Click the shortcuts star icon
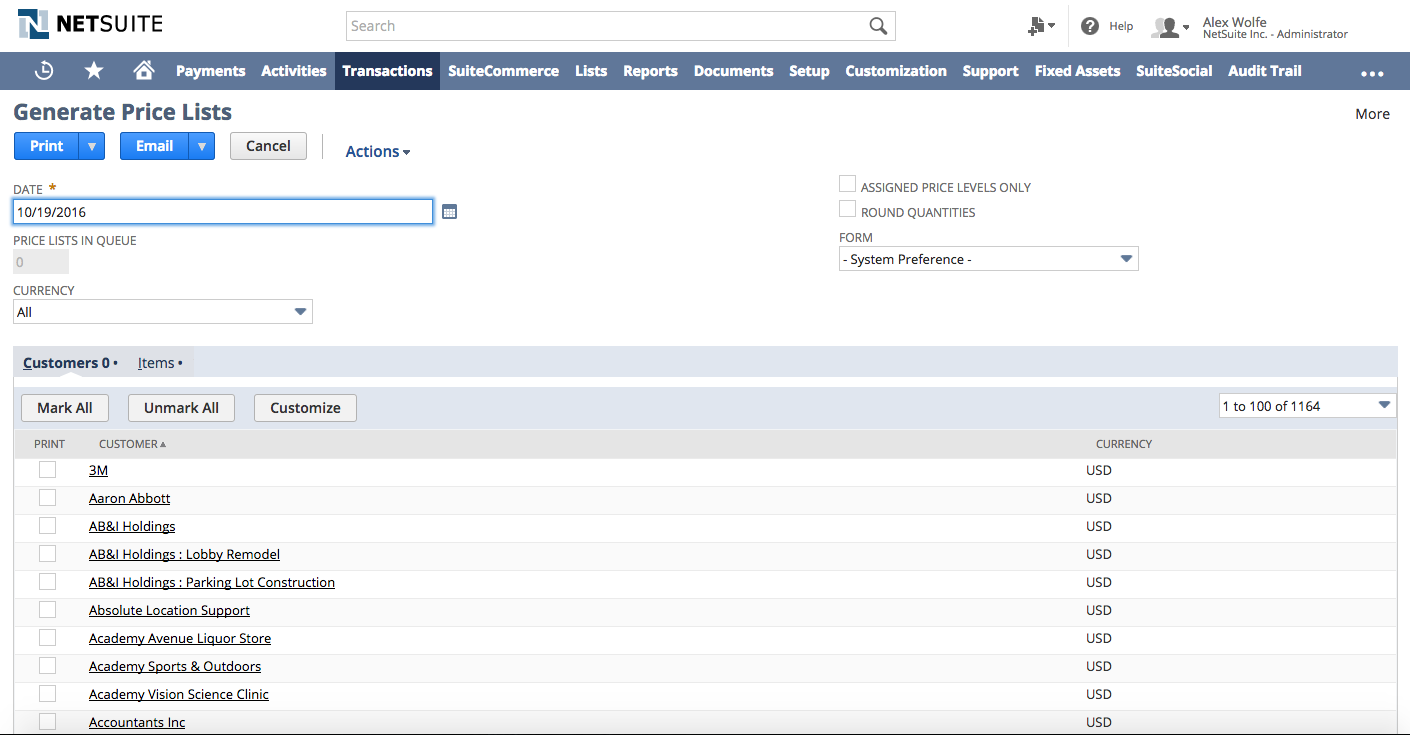1410x735 pixels. click(x=93, y=70)
